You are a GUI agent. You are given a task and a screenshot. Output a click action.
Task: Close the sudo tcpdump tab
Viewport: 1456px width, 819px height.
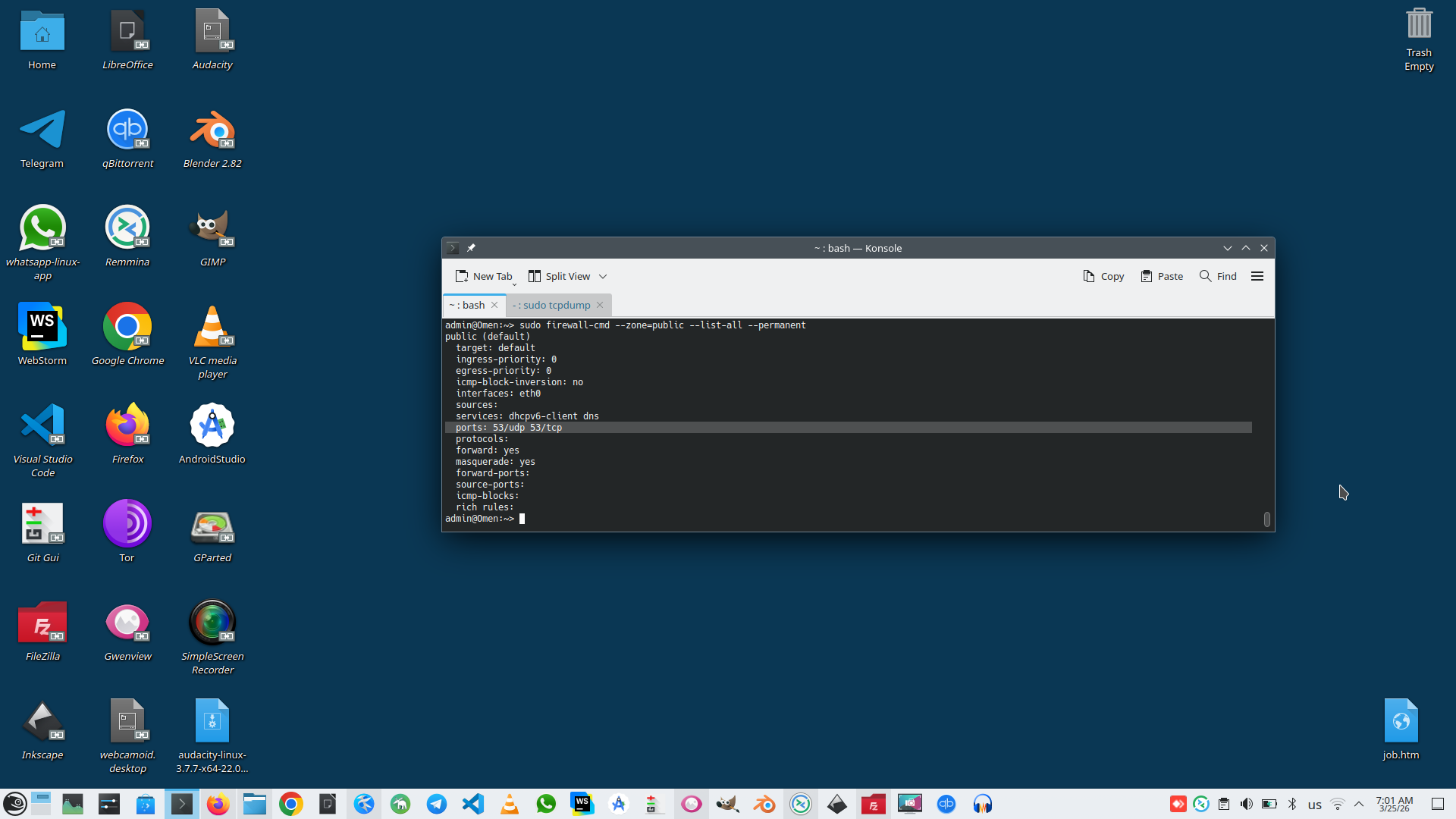(600, 305)
